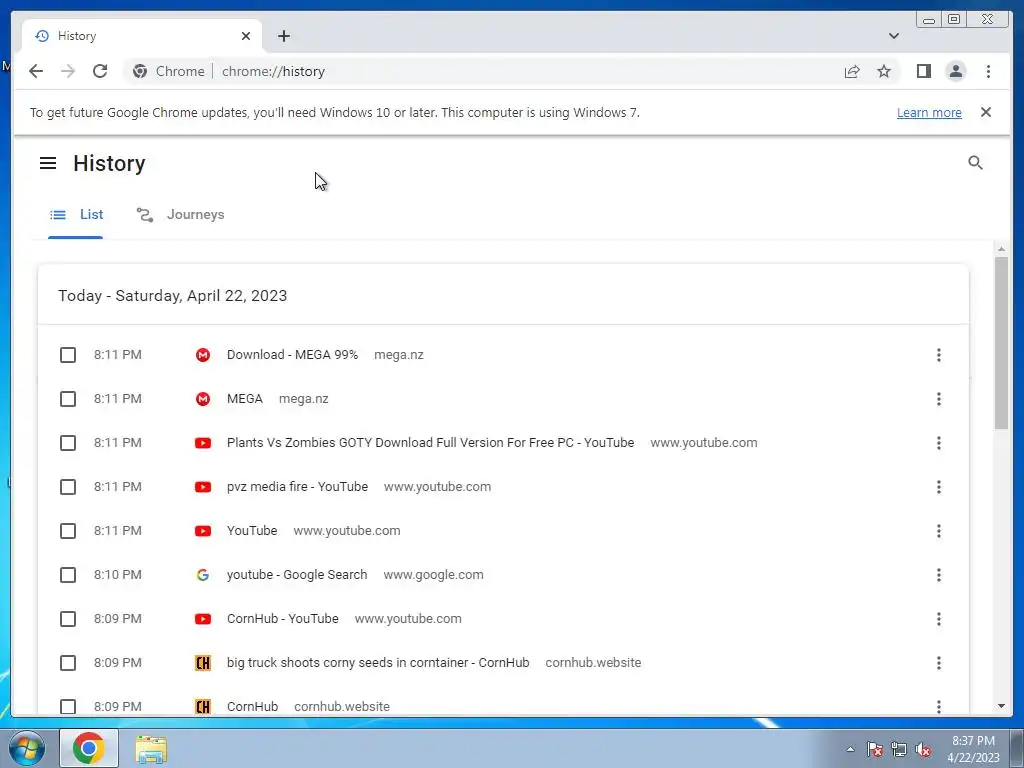This screenshot has height=768, width=1024.
Task: Tick checkbox for big truck shoots corny seeds
Action: pyautogui.click(x=68, y=663)
